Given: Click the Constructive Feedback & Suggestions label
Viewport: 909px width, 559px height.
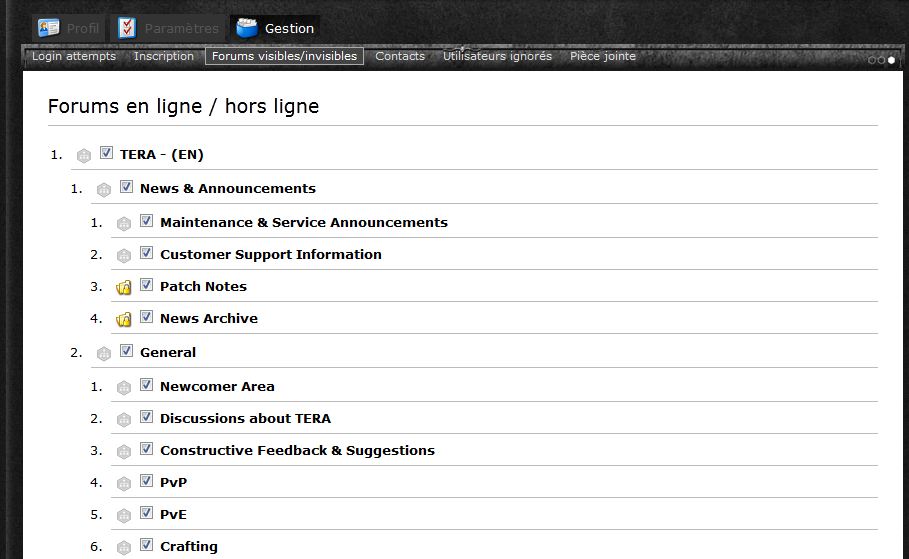Looking at the screenshot, I should tap(297, 450).
